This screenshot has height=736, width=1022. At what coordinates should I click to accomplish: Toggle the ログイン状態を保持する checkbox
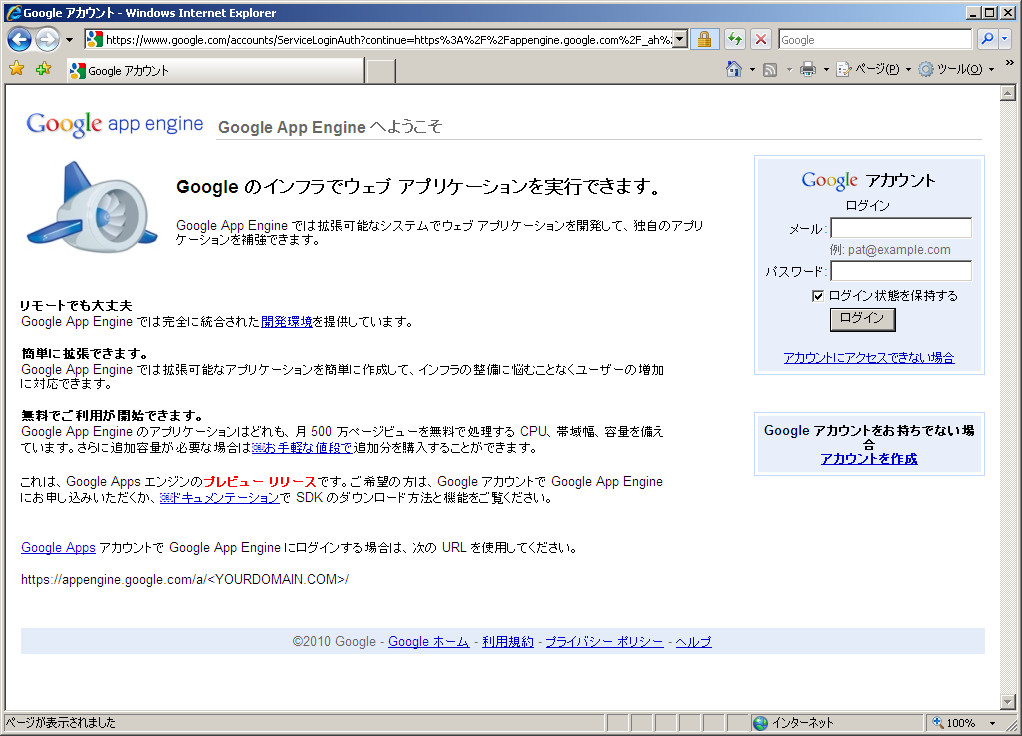coord(818,296)
